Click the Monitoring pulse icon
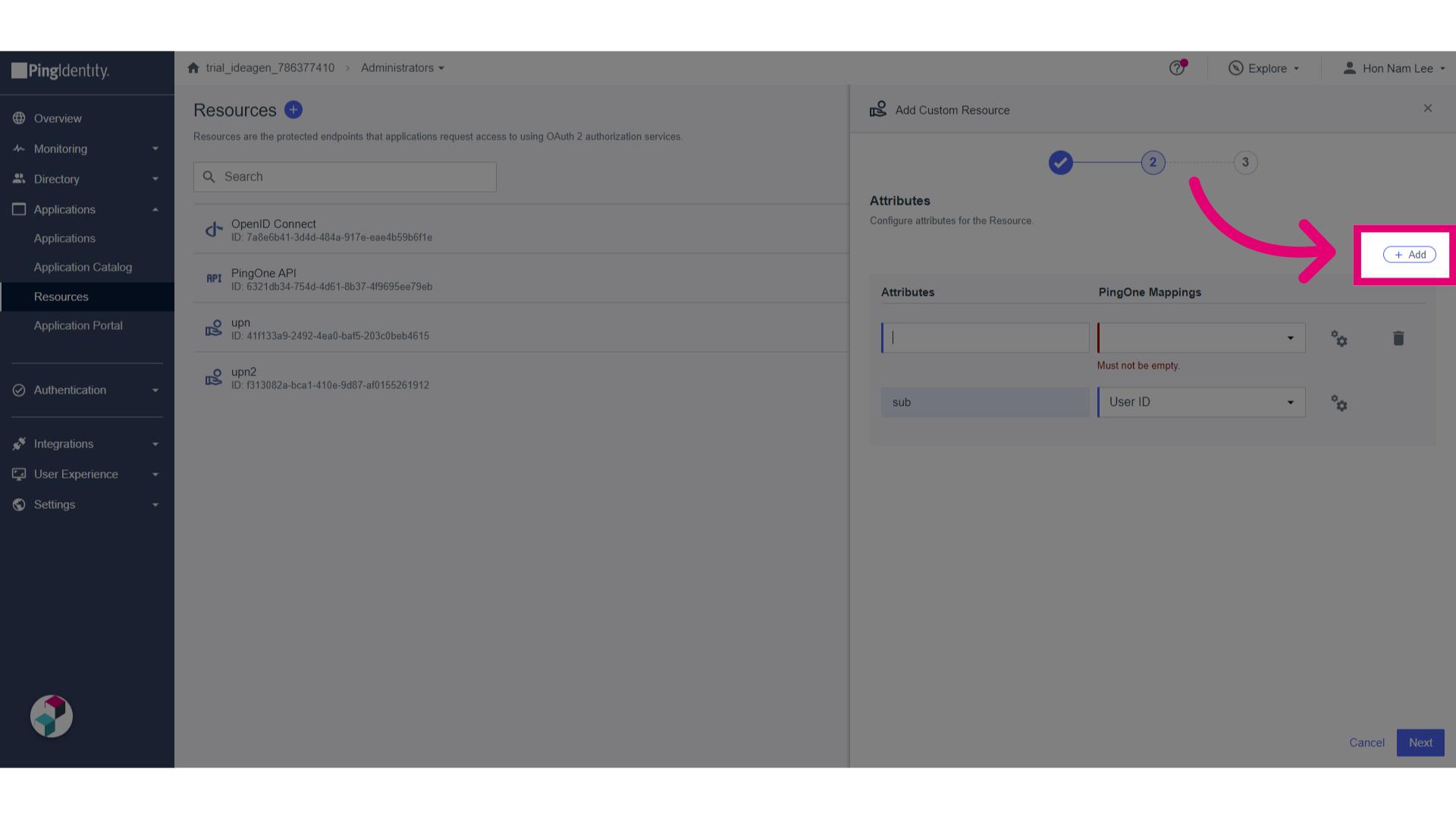 pos(19,149)
